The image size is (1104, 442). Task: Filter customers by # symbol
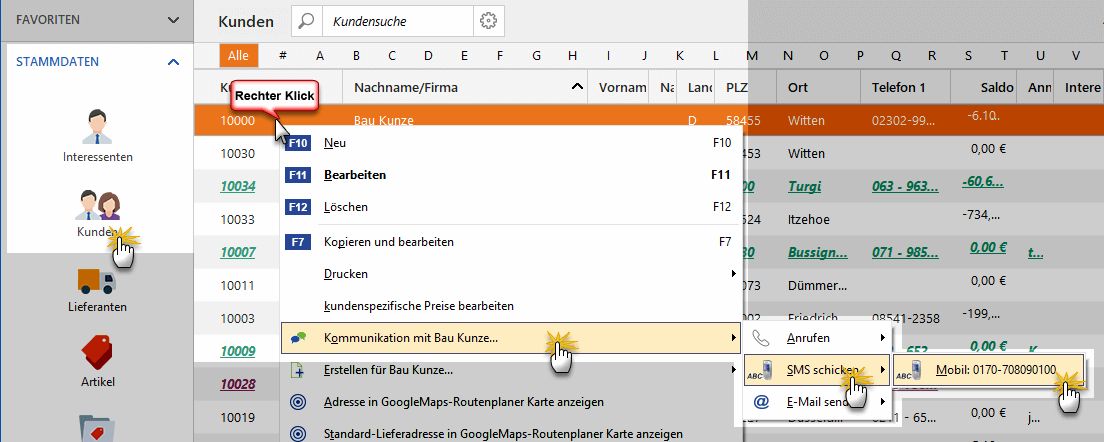(282, 56)
